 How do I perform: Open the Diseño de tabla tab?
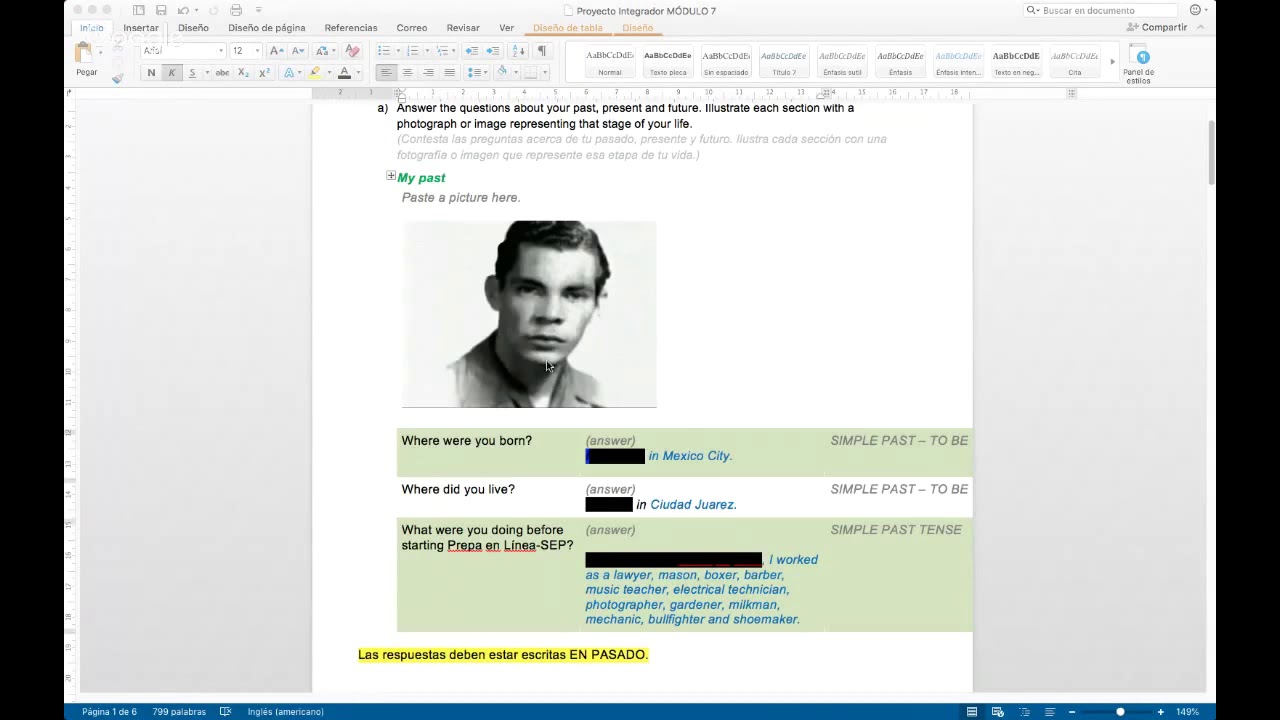(x=568, y=28)
